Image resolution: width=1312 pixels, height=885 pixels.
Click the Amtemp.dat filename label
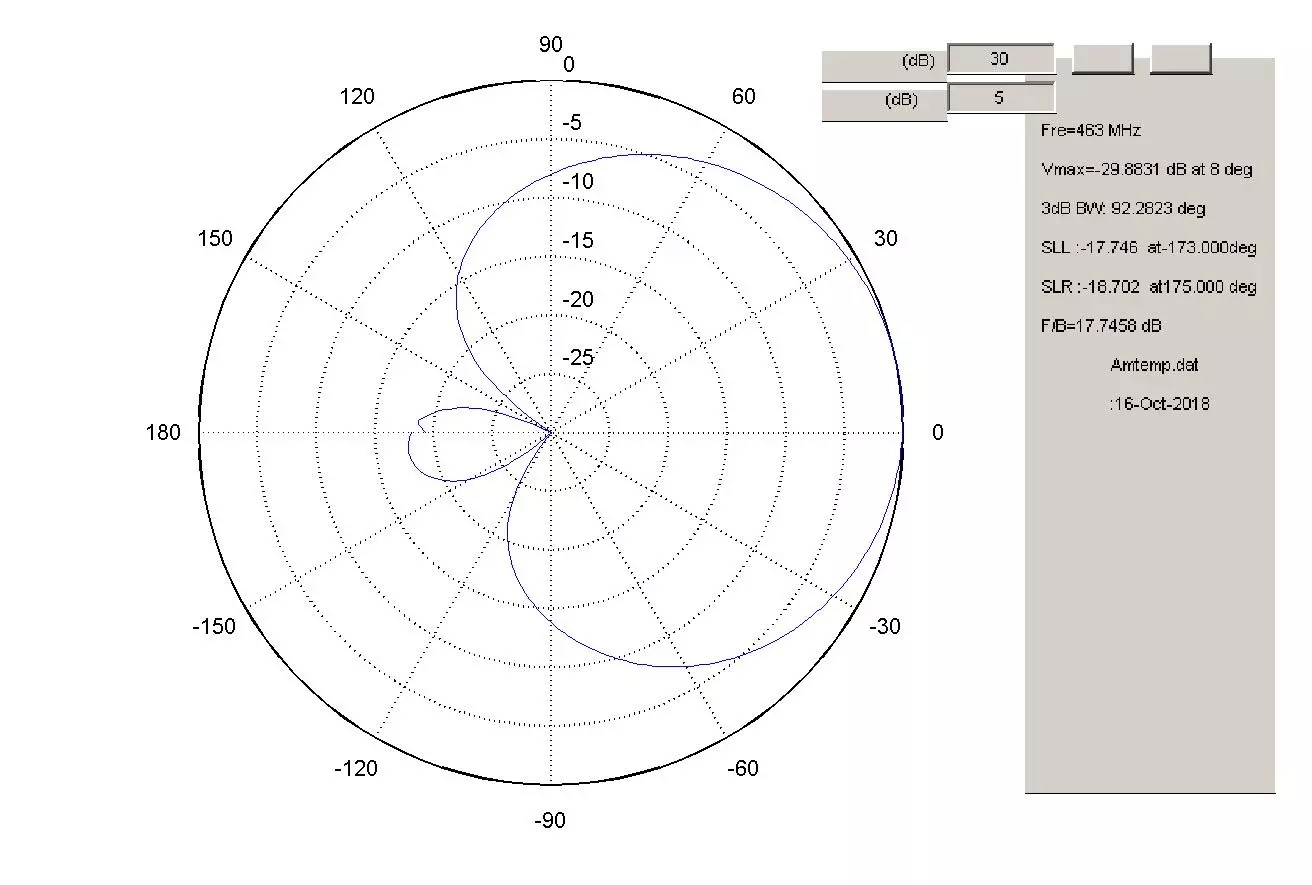[1154, 365]
